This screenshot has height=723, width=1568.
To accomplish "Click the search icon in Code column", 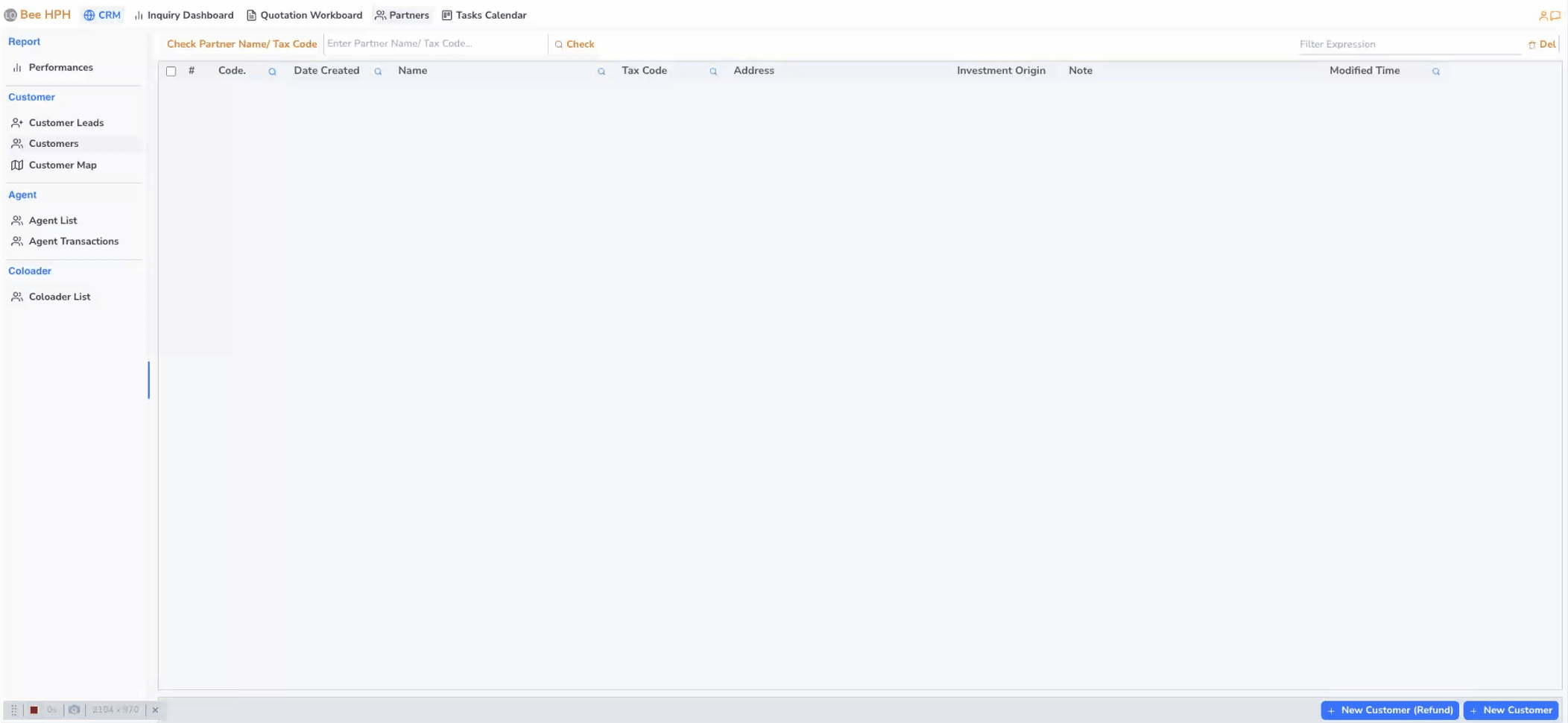I will (x=272, y=72).
